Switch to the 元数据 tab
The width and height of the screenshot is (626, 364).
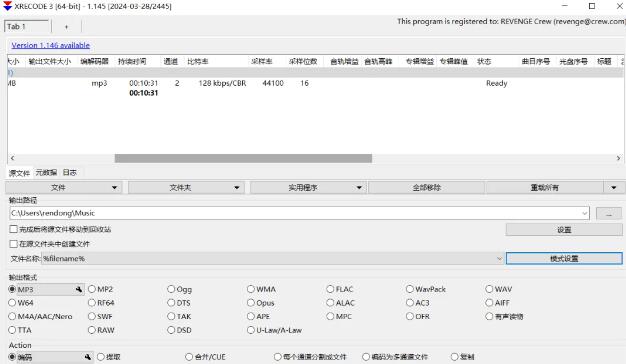(x=46, y=172)
